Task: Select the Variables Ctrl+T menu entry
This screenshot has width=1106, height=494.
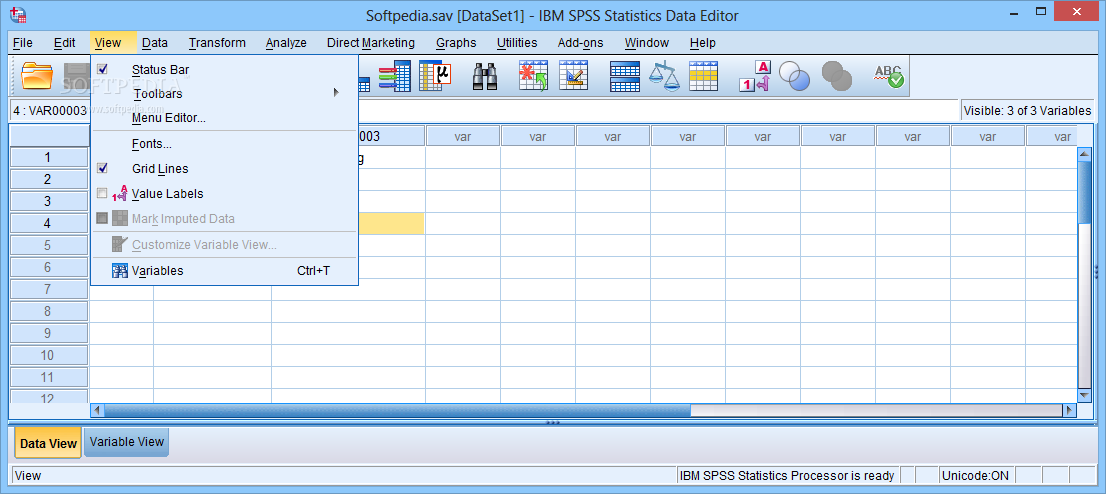Action: [224, 270]
